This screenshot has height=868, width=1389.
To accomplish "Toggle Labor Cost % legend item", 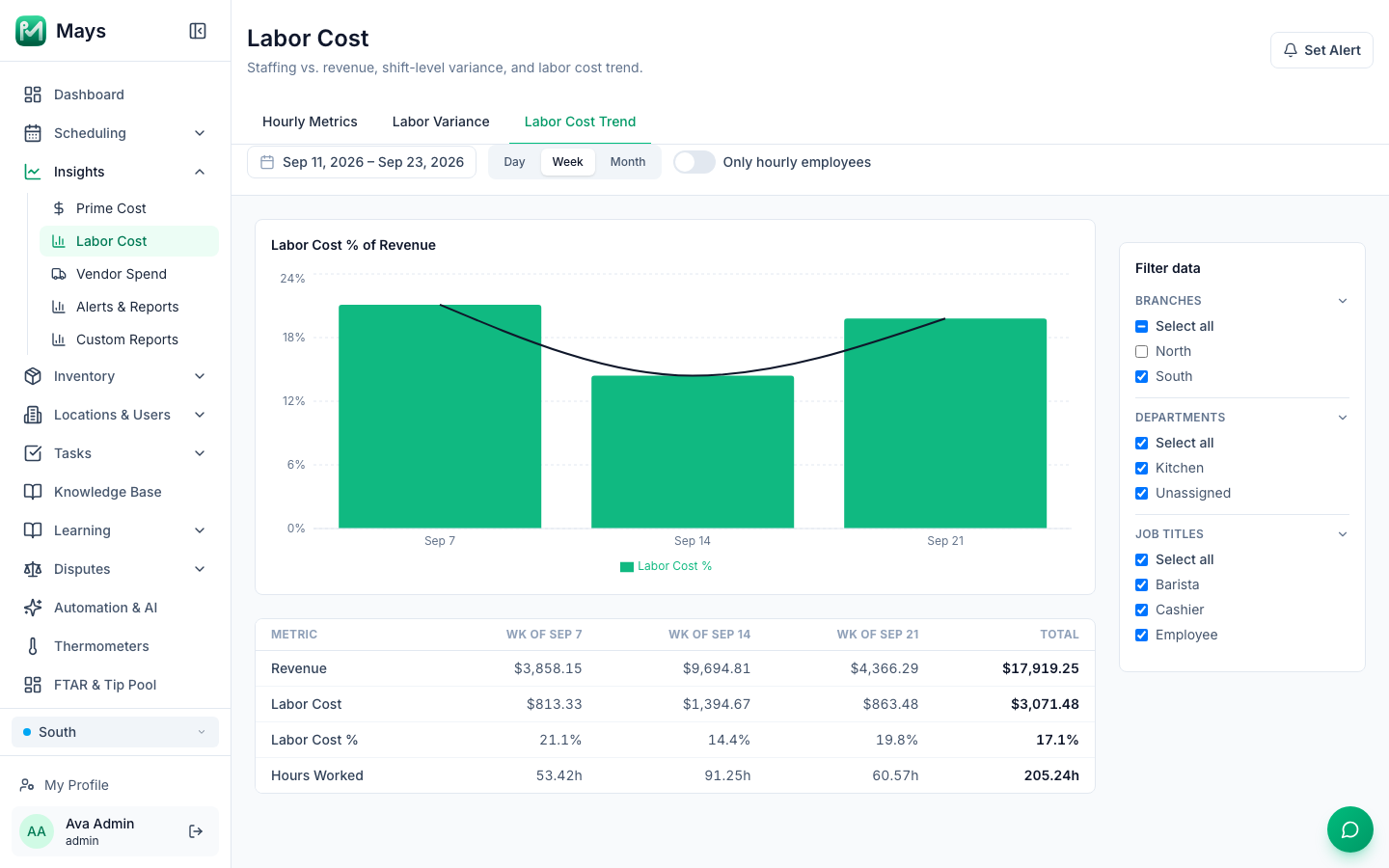I will 666,566.
